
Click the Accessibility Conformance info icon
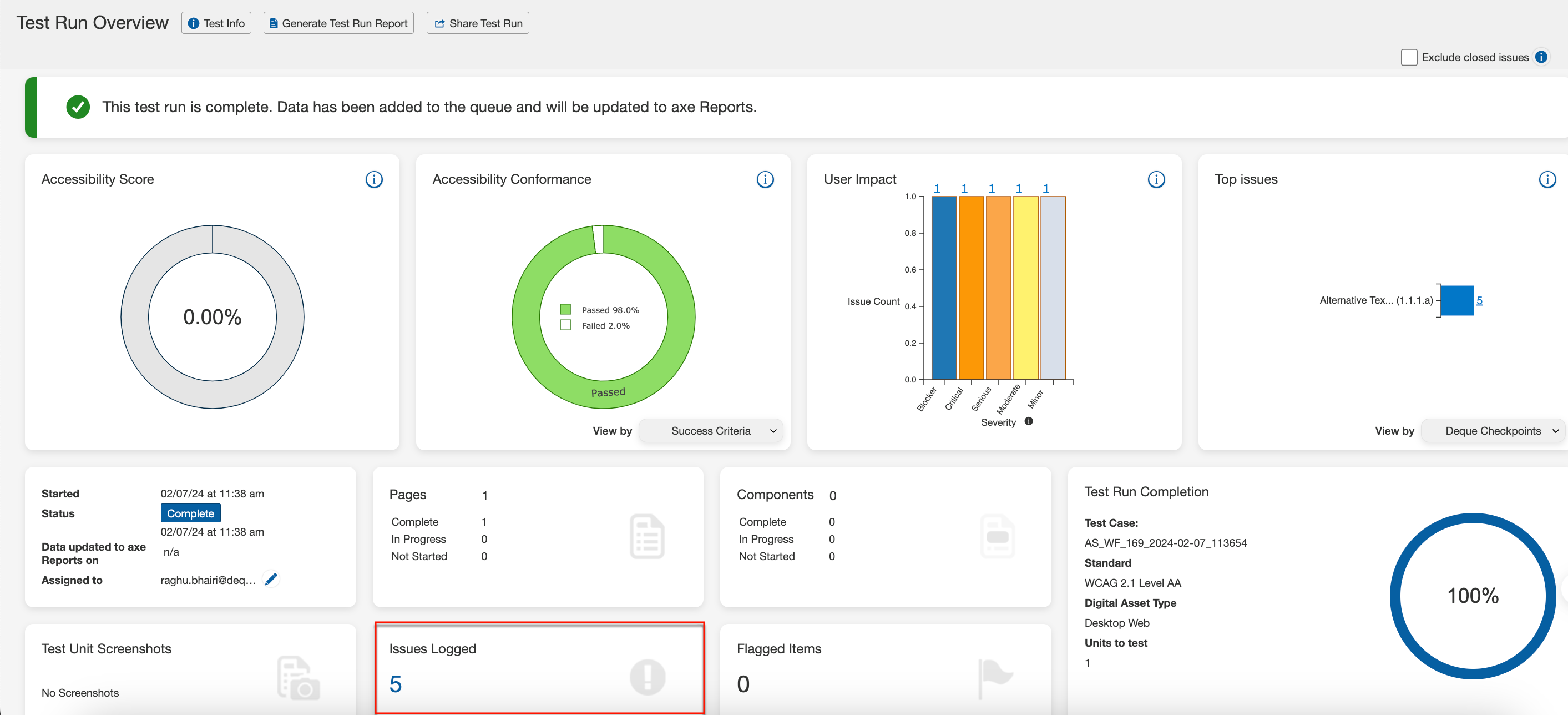tap(765, 179)
